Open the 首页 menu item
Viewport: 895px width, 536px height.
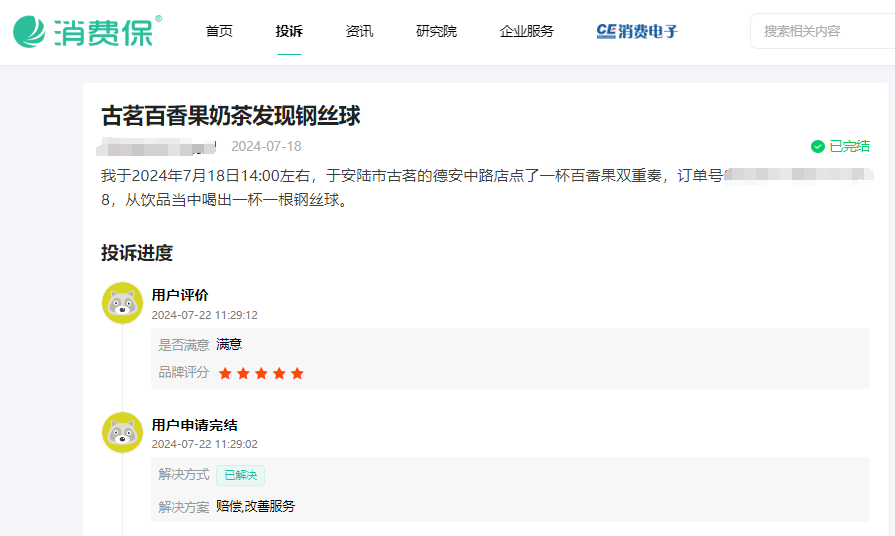pos(219,31)
